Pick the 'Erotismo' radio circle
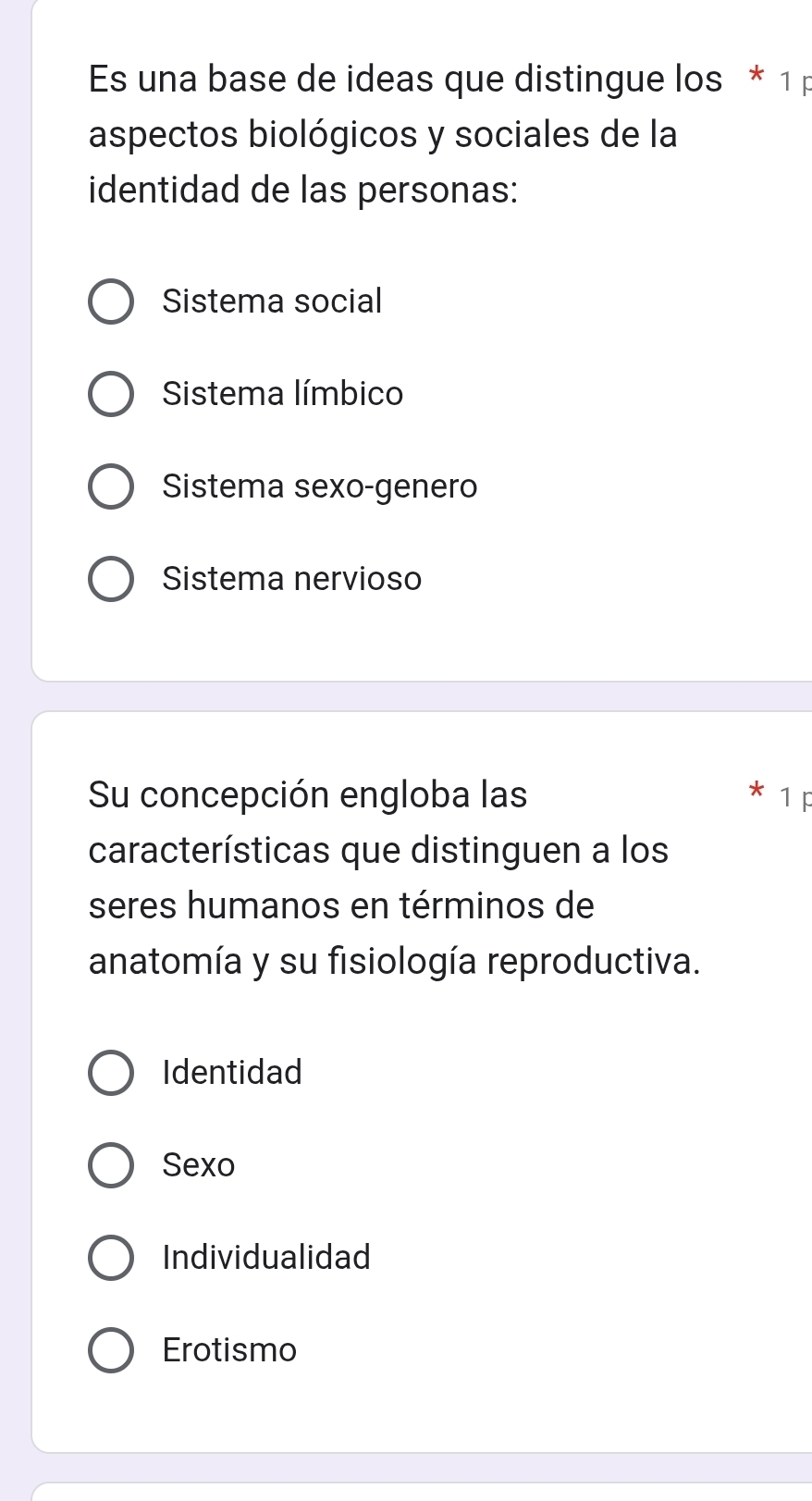 [x=111, y=1350]
